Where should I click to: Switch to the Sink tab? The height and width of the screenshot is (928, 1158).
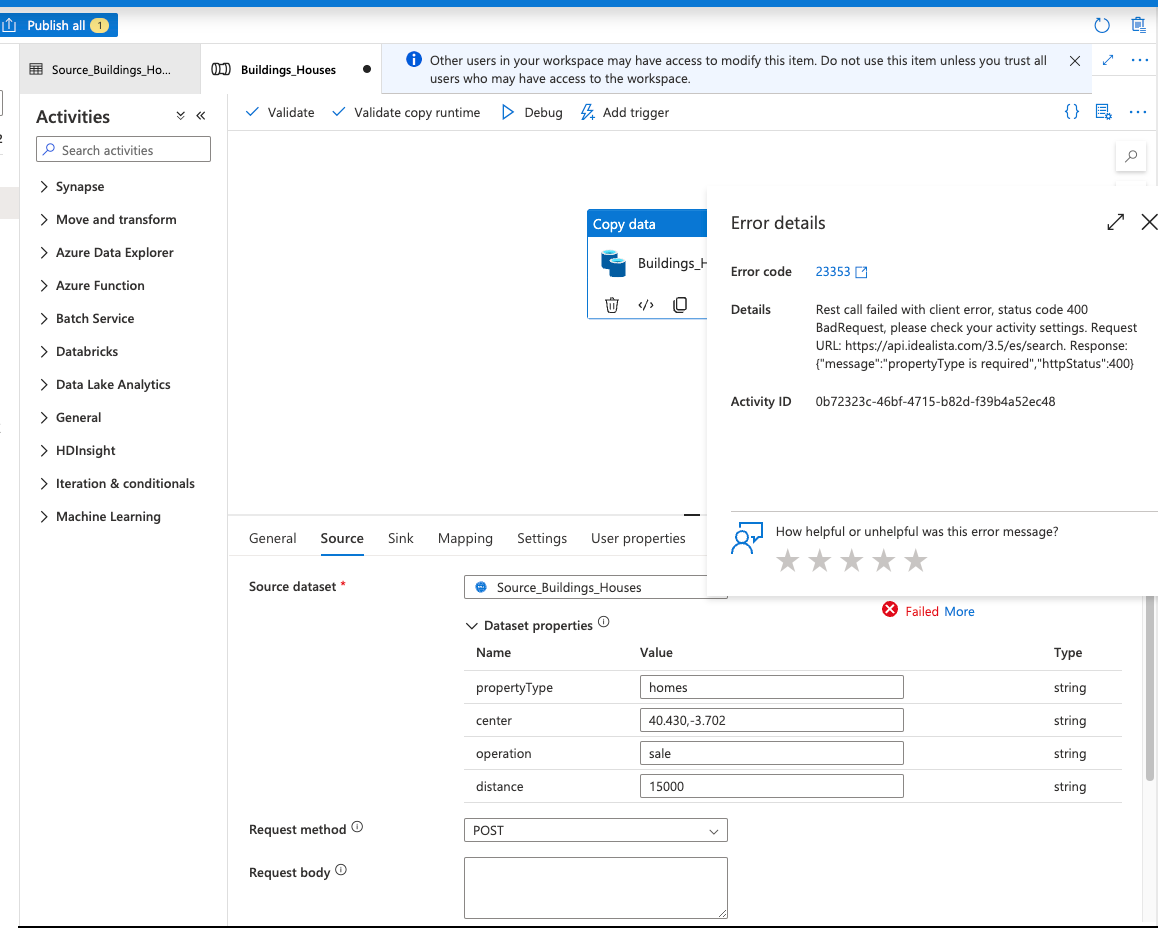click(x=400, y=538)
